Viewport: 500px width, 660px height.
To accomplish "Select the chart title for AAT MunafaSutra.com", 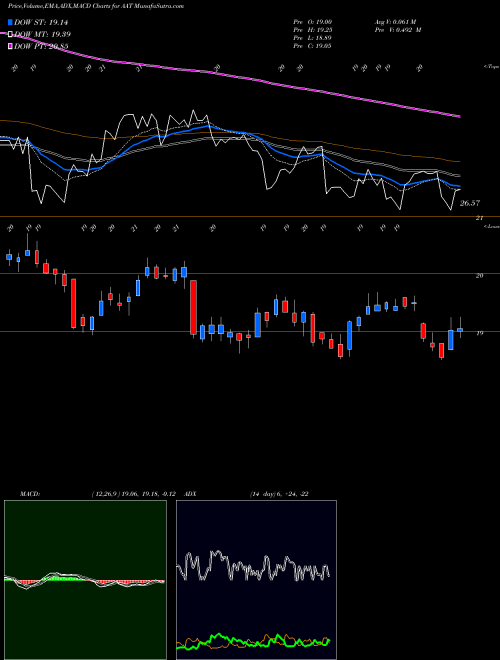I will pyautogui.click(x=96, y=6).
